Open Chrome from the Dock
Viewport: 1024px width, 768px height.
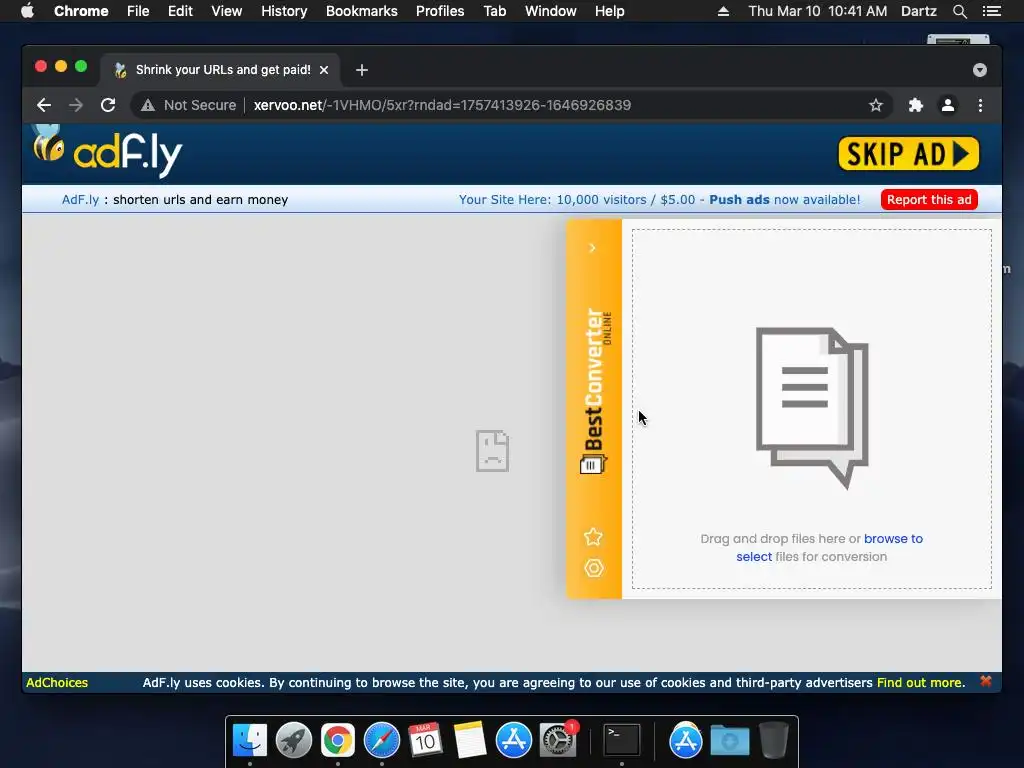pos(338,741)
